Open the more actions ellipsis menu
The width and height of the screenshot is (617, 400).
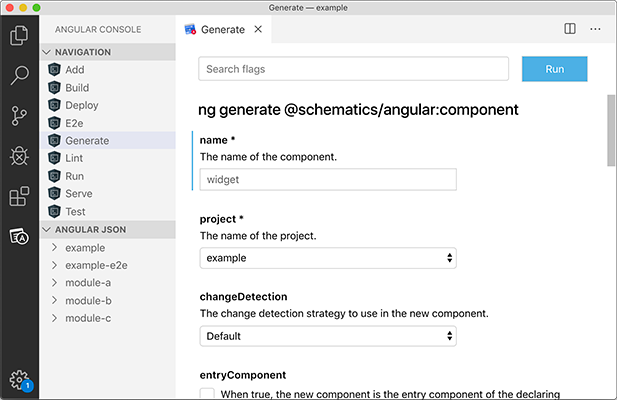coord(595,29)
